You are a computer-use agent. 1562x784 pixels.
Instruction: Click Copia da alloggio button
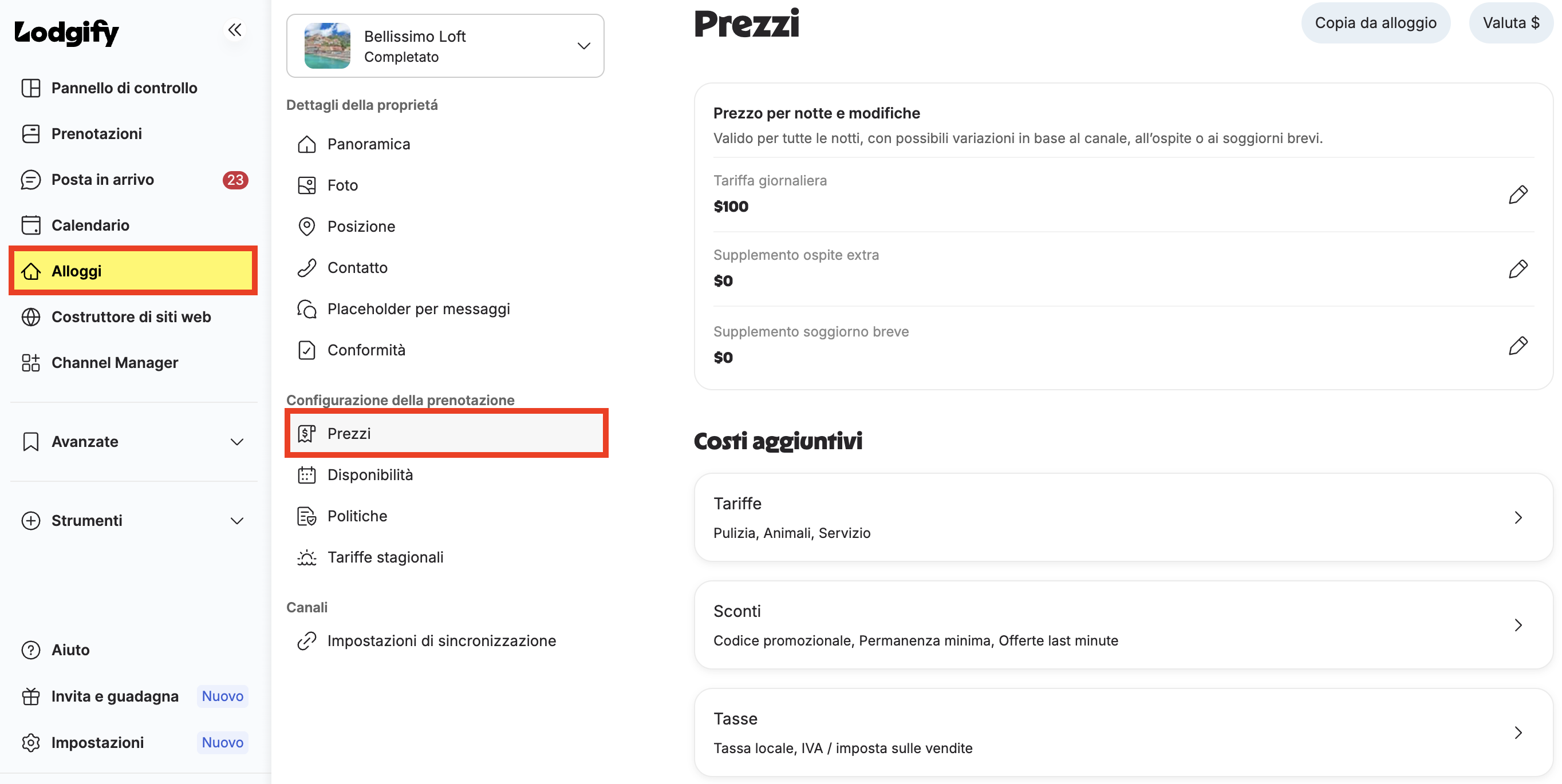[1375, 23]
